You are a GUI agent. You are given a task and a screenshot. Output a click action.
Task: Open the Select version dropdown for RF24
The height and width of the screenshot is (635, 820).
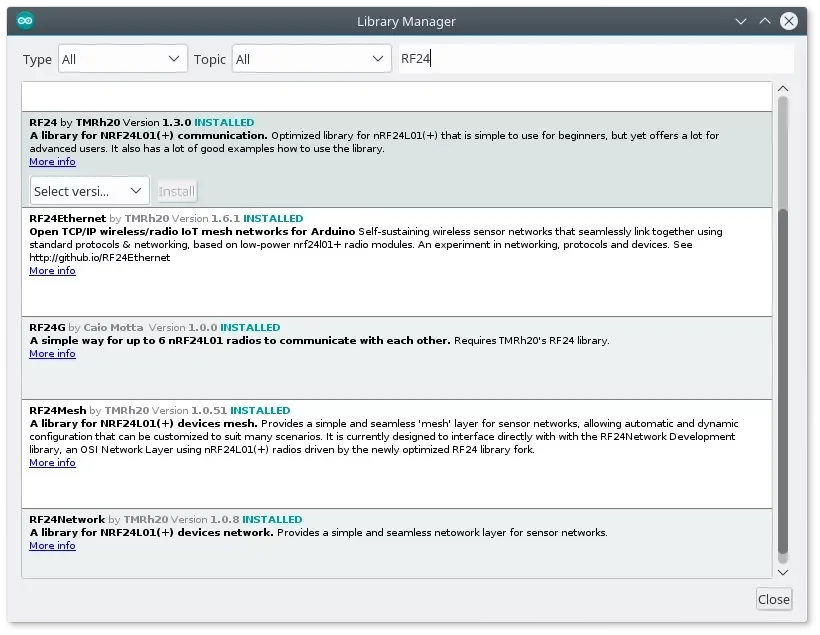89,191
